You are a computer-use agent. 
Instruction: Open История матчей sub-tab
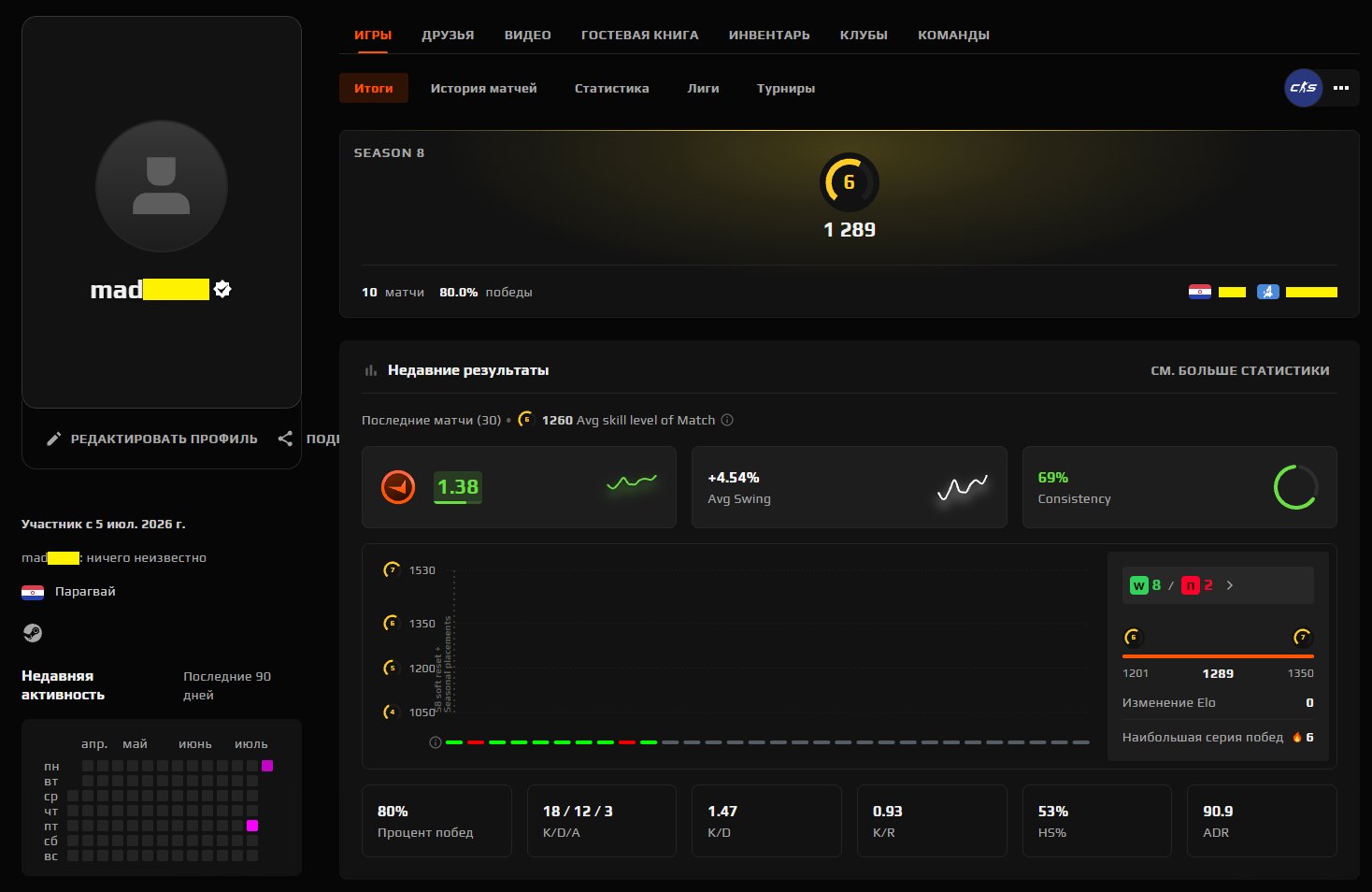483,88
